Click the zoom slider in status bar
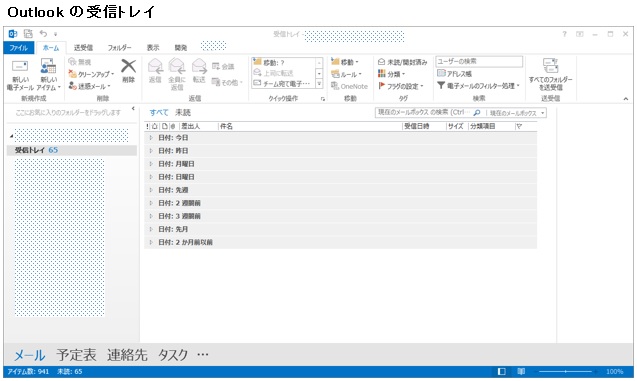 (566, 372)
